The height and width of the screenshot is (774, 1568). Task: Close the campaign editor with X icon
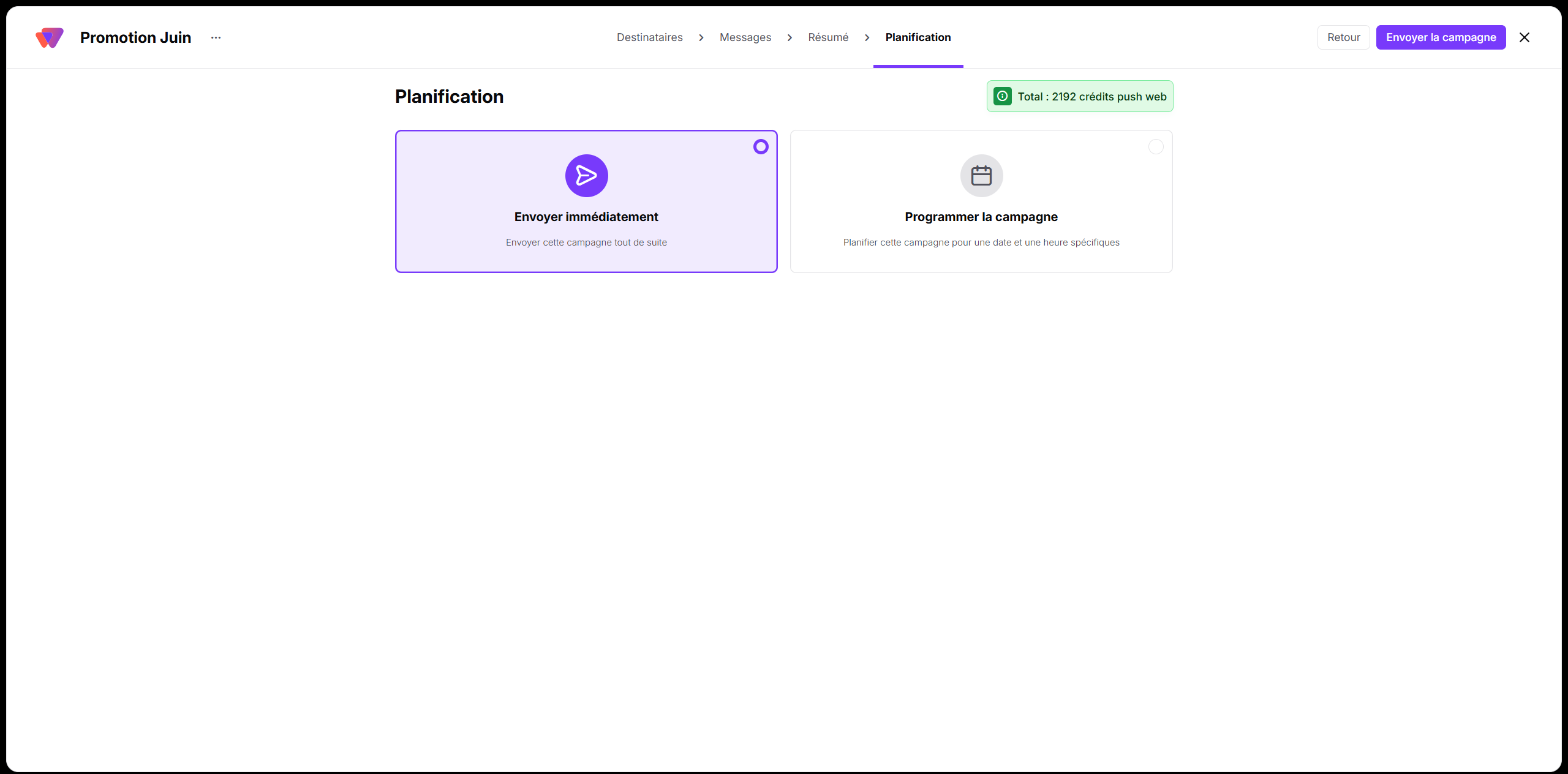click(x=1525, y=37)
